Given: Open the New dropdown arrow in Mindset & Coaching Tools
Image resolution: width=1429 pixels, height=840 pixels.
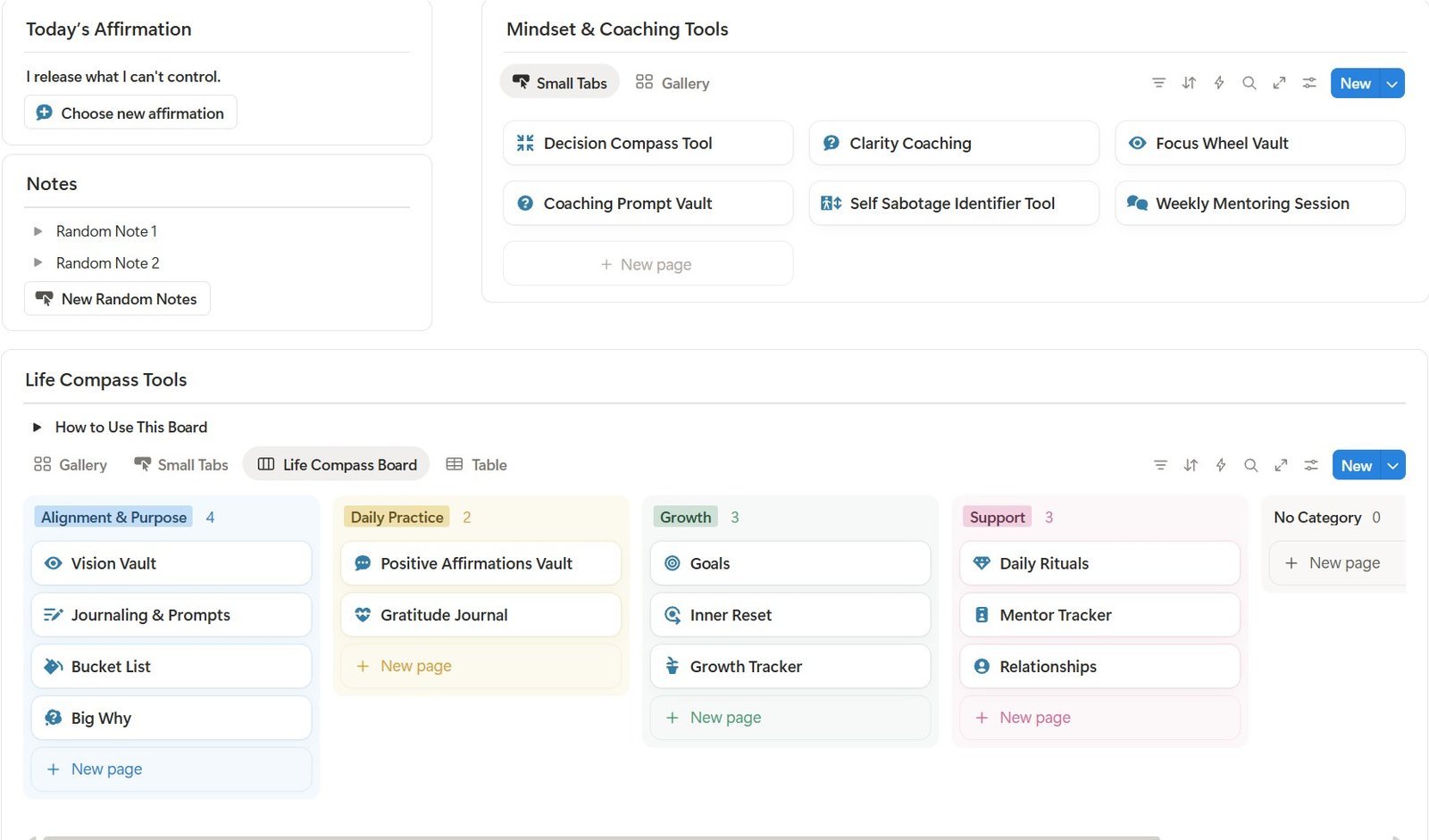Looking at the screenshot, I should (x=1391, y=84).
